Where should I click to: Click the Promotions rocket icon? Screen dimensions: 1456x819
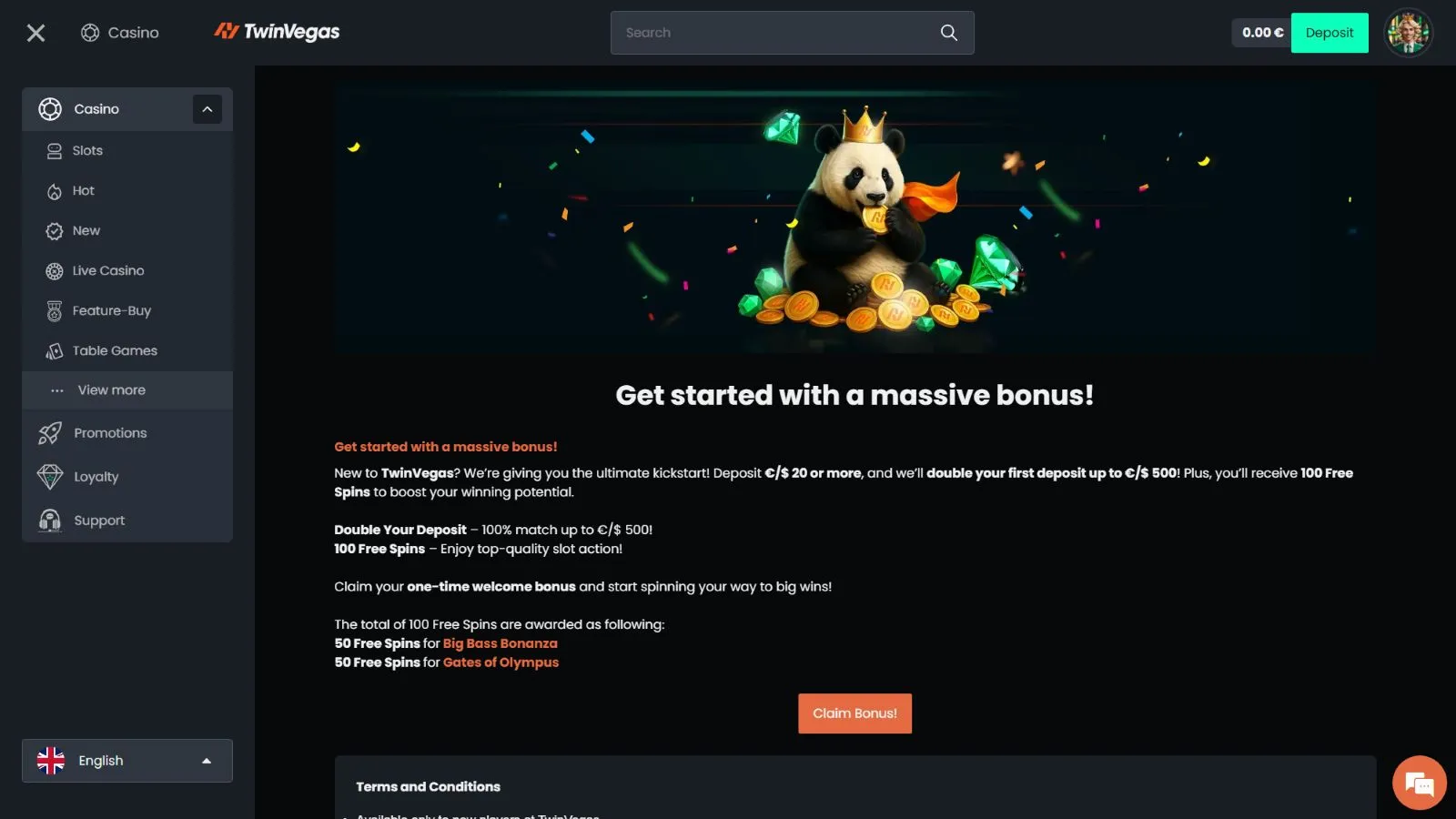[50, 433]
